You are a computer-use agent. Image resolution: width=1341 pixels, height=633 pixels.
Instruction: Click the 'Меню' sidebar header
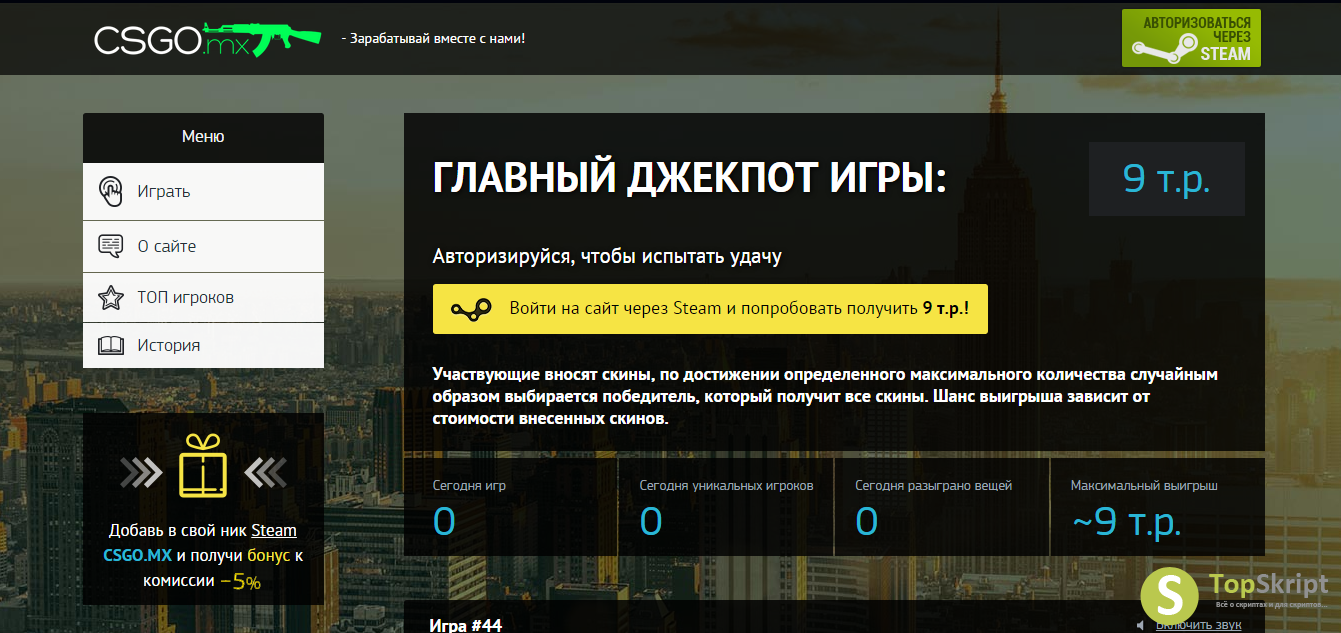point(203,137)
